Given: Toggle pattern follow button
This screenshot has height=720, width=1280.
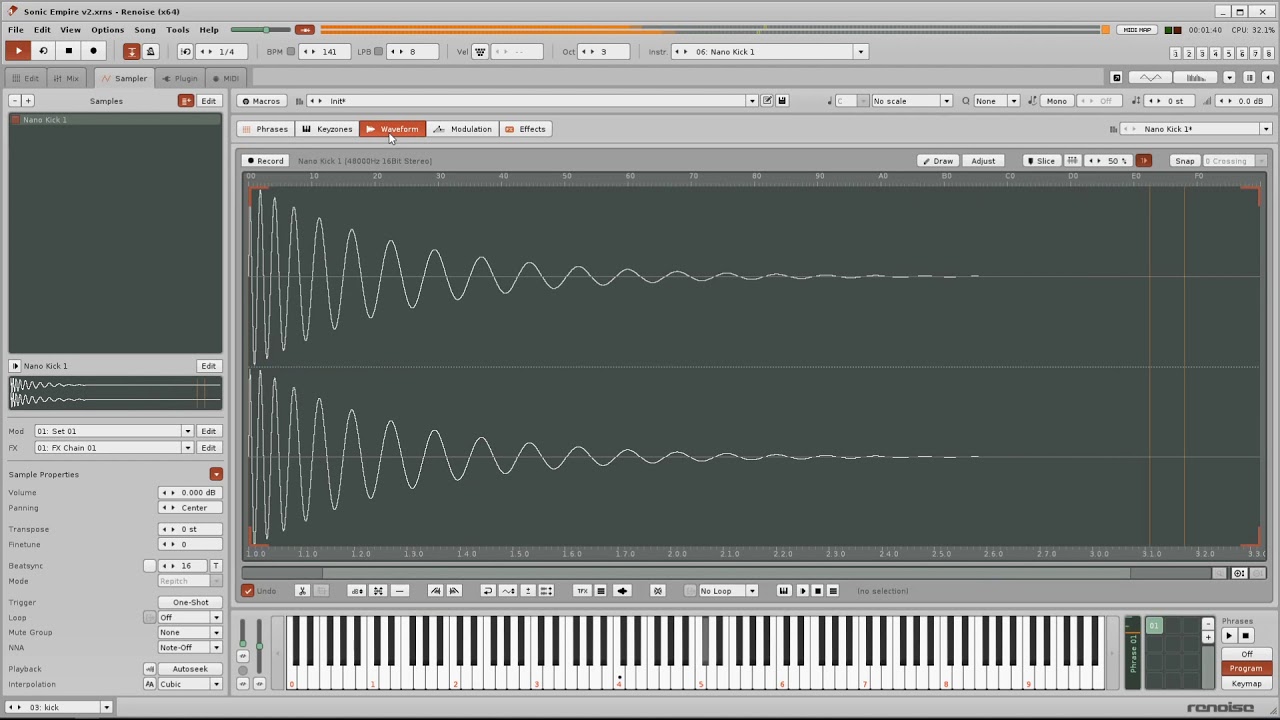Looking at the screenshot, I should point(132,51).
